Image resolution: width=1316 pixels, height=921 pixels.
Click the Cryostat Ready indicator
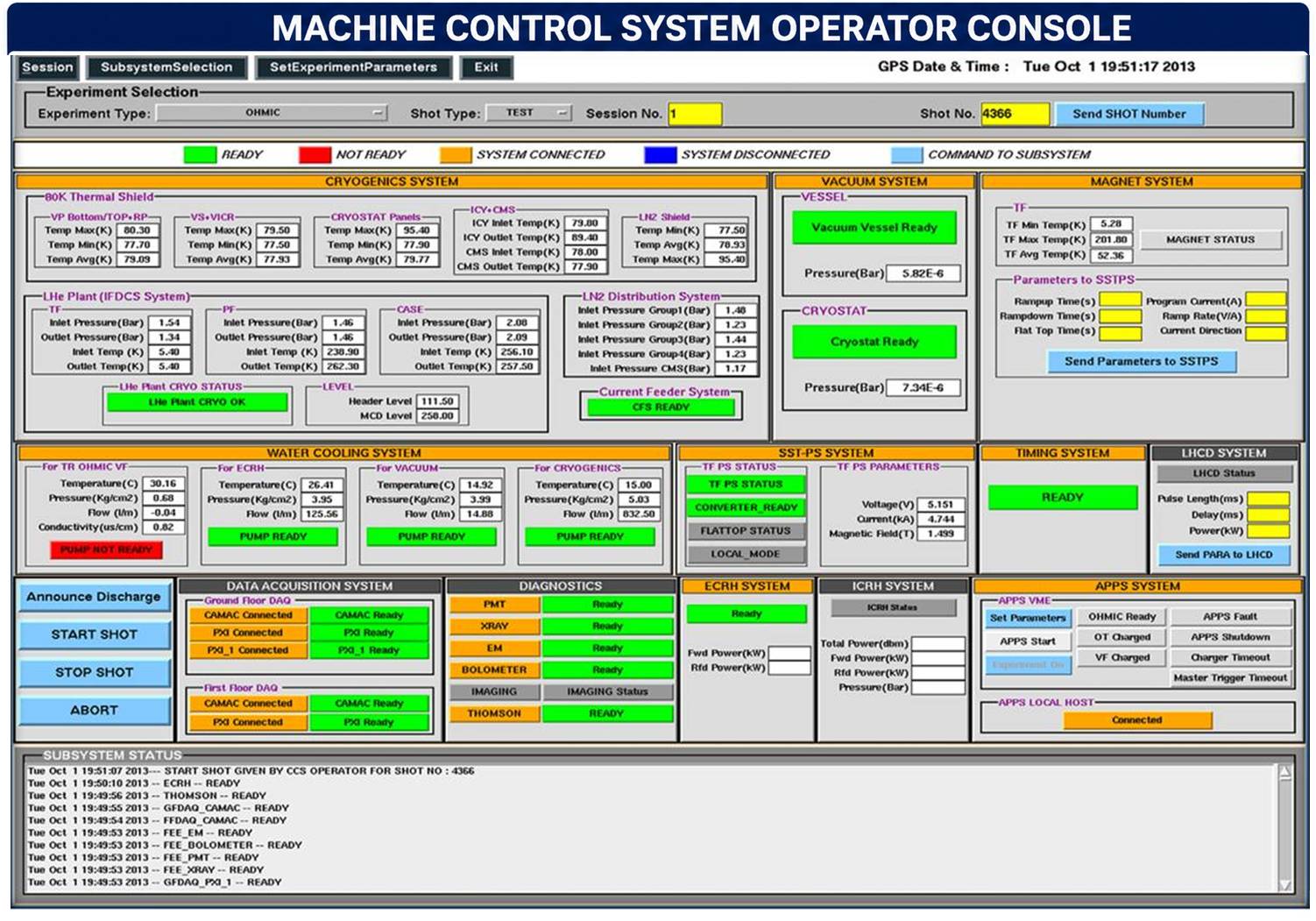(x=874, y=342)
